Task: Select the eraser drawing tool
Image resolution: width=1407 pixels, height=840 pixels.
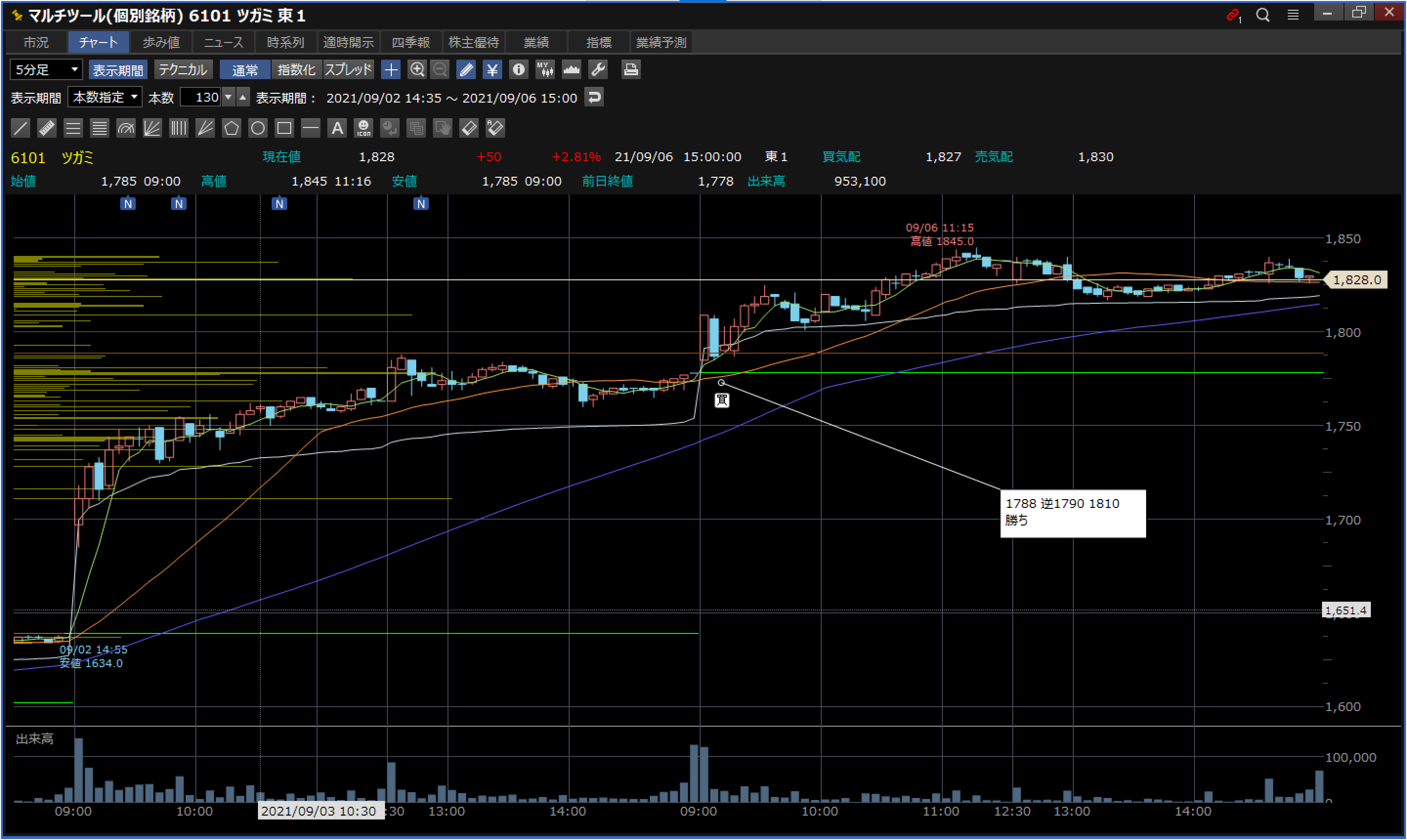Action: (469, 128)
